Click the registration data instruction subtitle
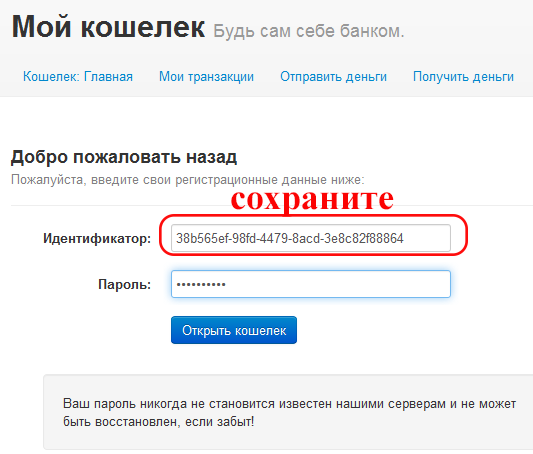 coord(188,179)
